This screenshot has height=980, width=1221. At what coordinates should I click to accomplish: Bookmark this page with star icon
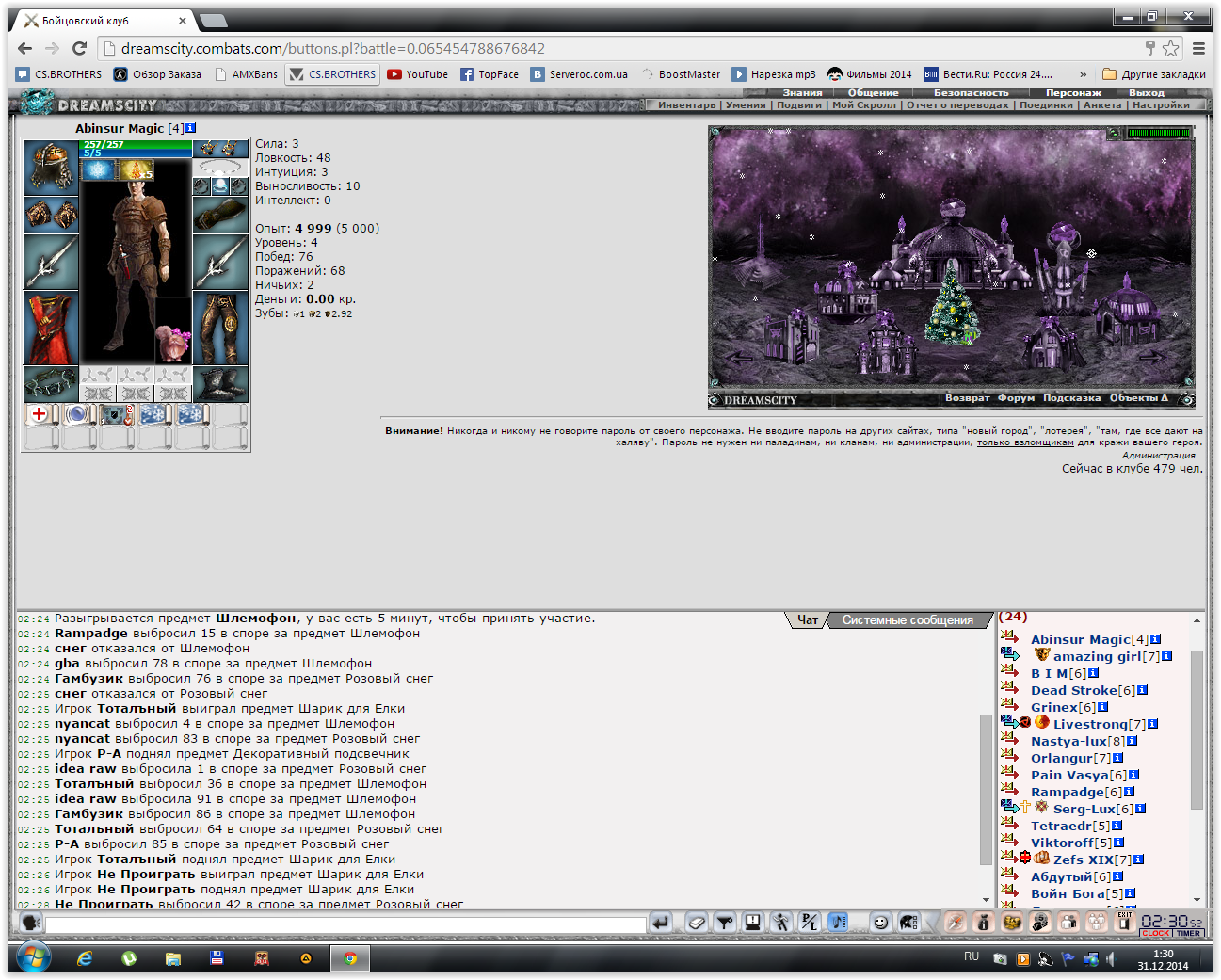coord(1171,48)
